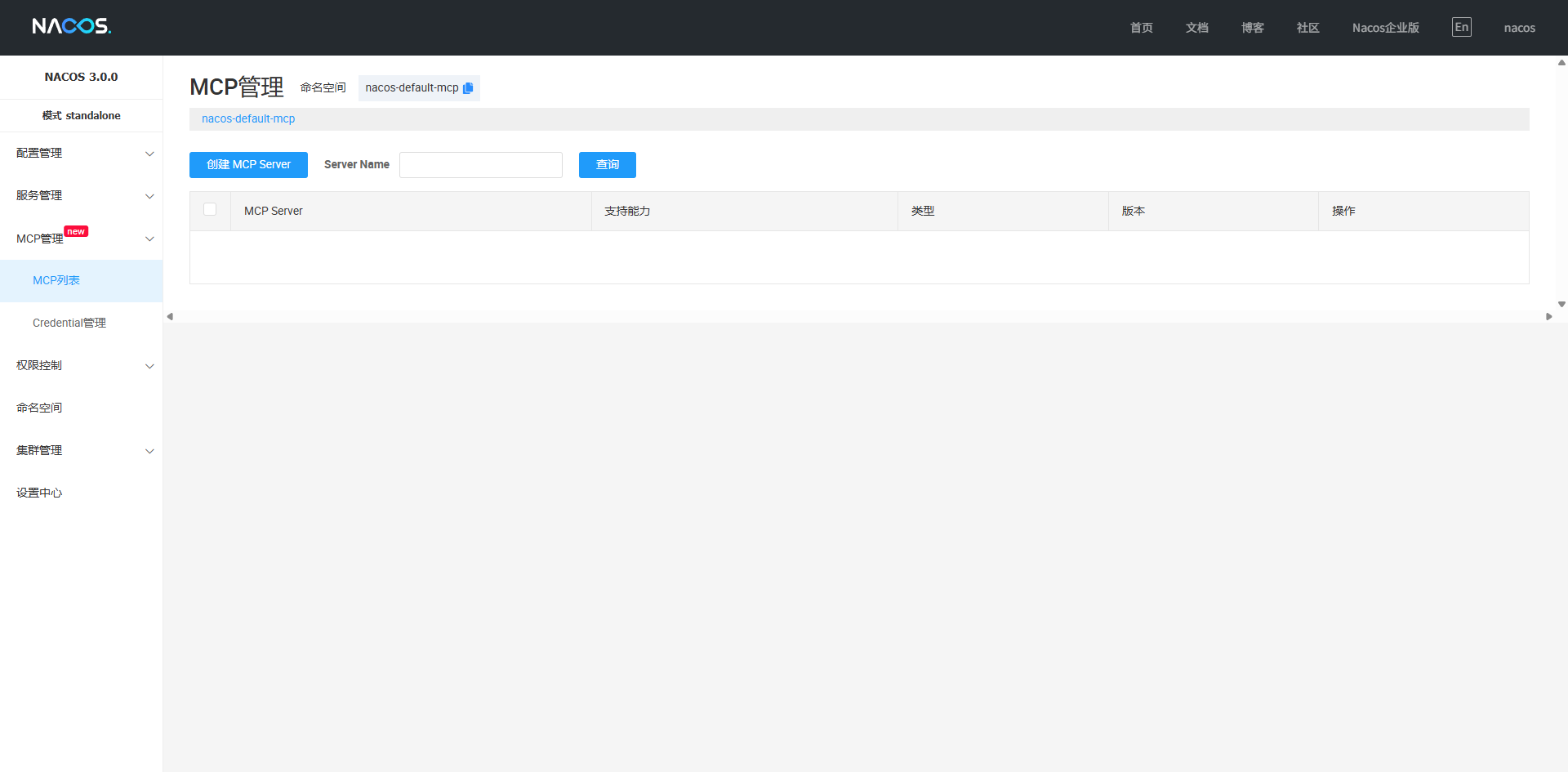
Task: Copy the nacos-default-mcp namespace ID
Action: tap(468, 88)
